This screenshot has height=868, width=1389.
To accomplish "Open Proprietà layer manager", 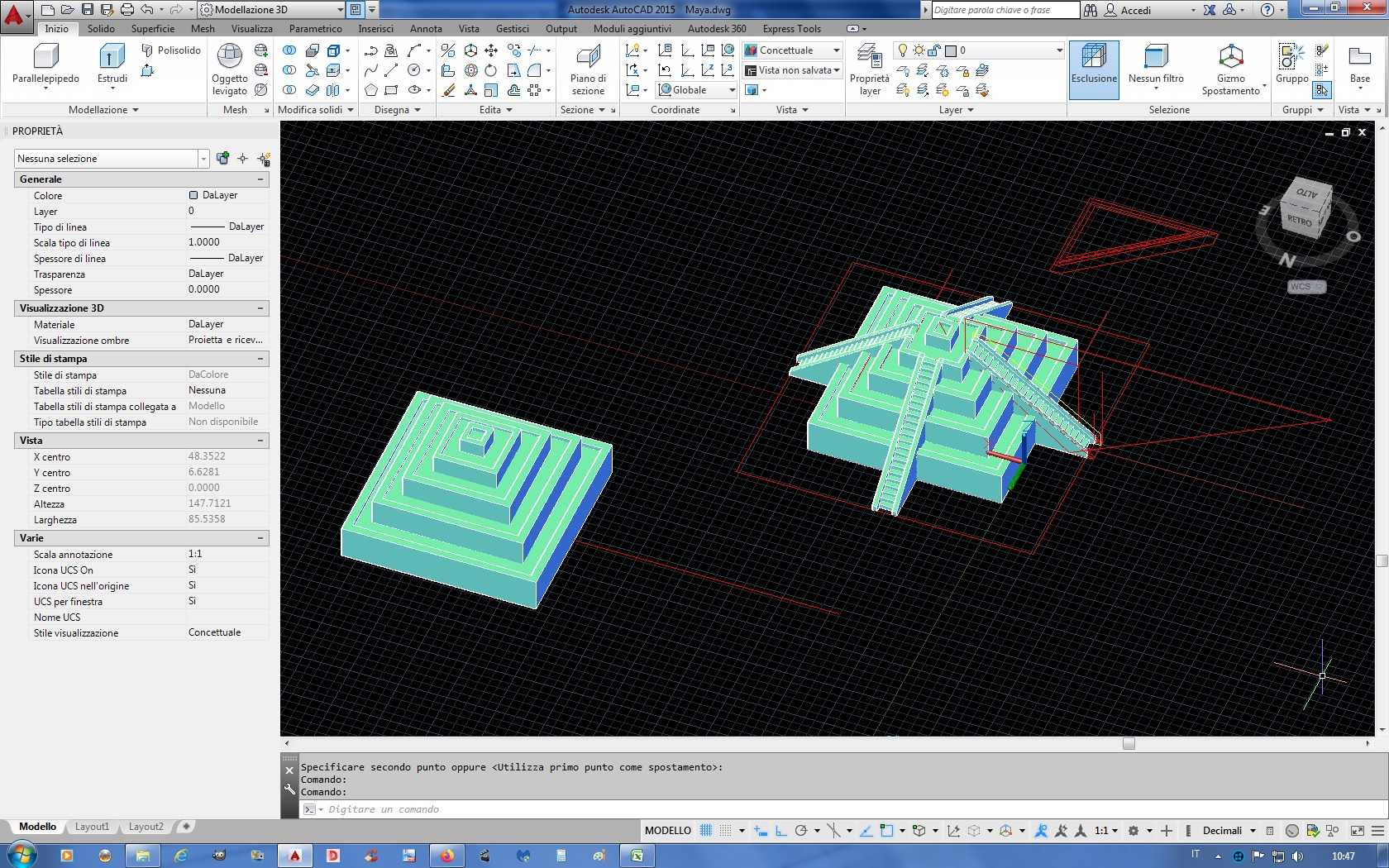I will click(870, 69).
